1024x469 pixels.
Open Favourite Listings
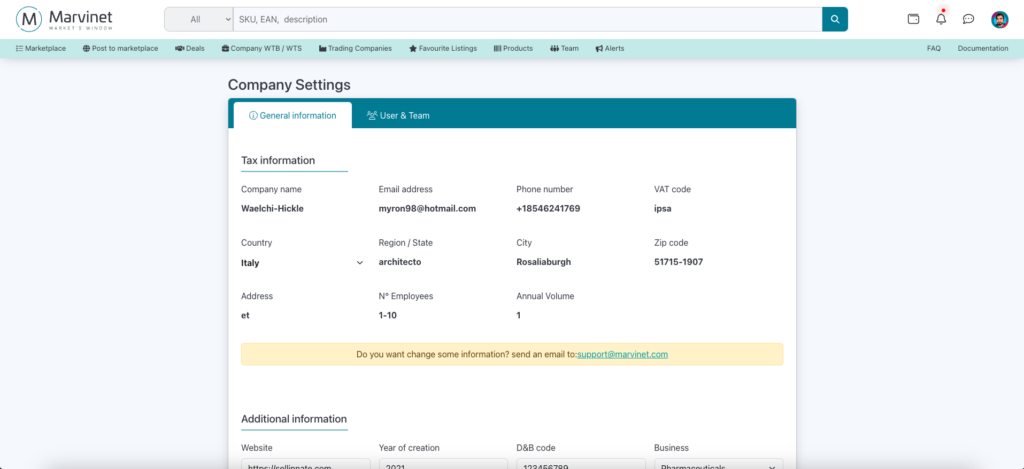tap(443, 48)
